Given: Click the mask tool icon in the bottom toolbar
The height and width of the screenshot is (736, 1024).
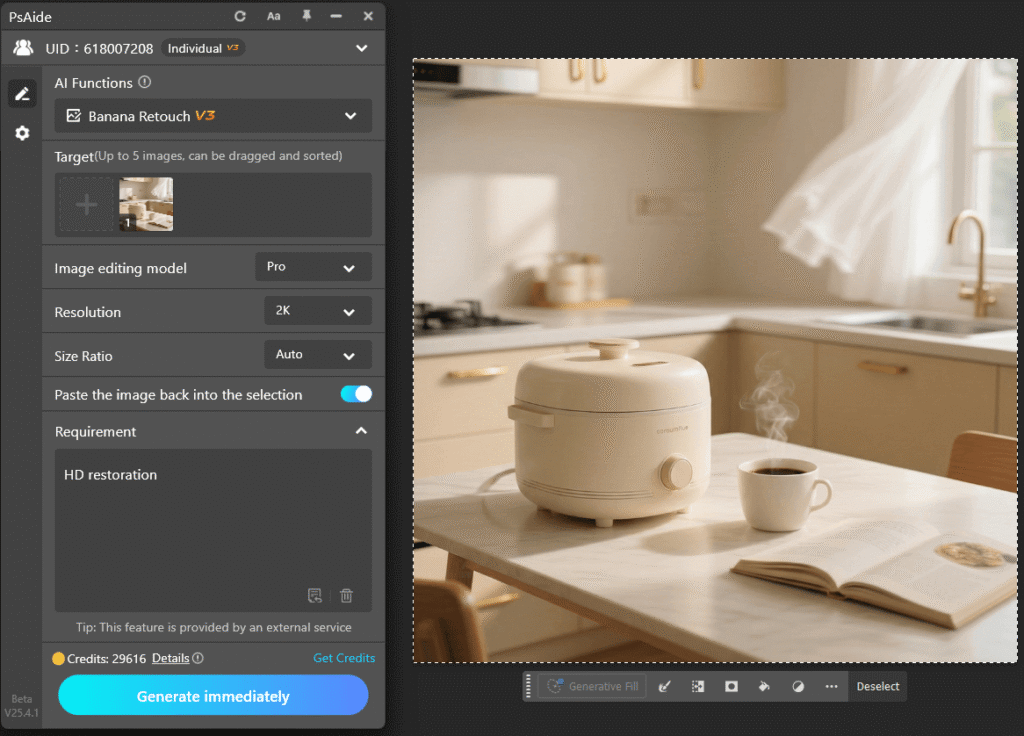Looking at the screenshot, I should tap(731, 686).
